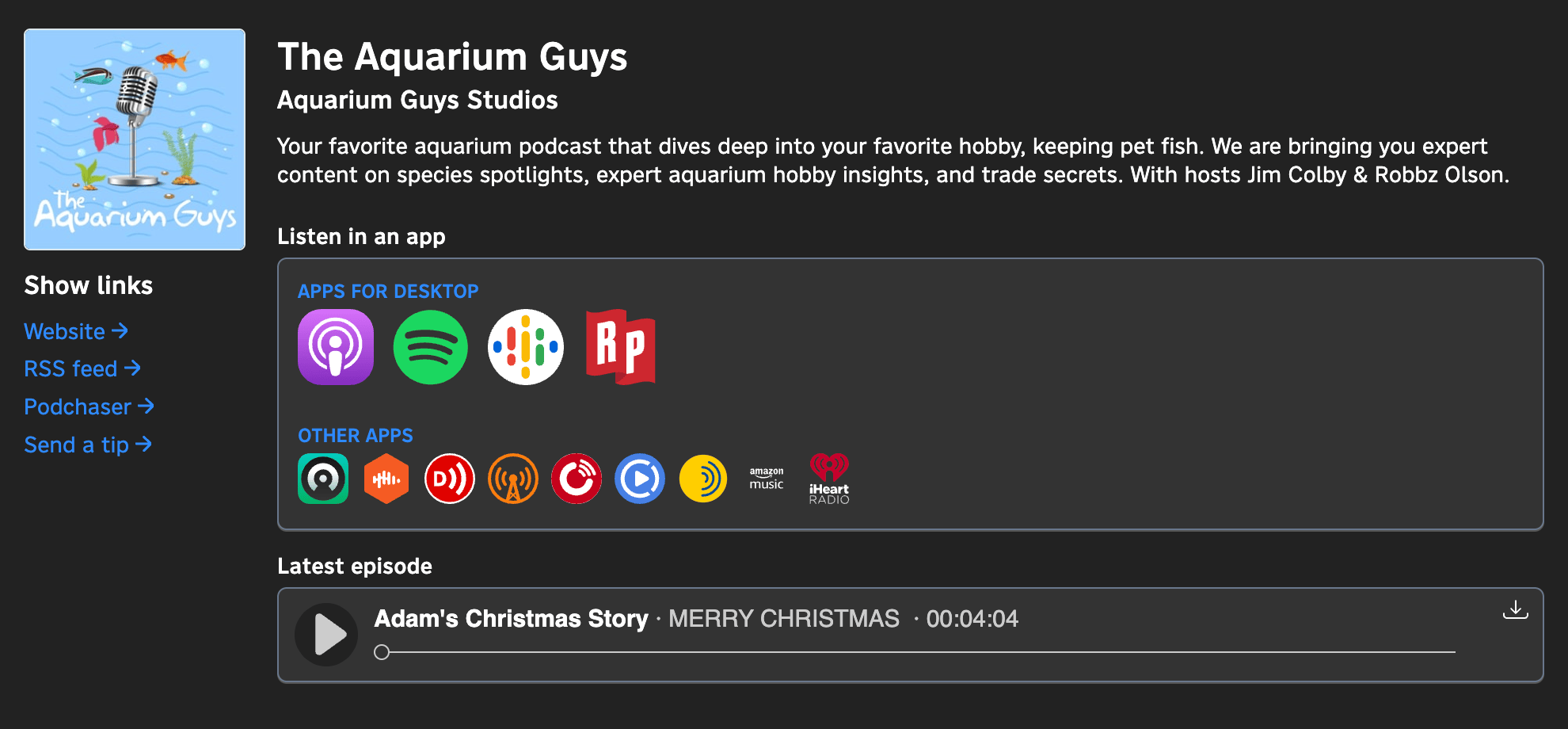Open the Google Podcasts app icon
The width and height of the screenshot is (1568, 729).
point(525,346)
